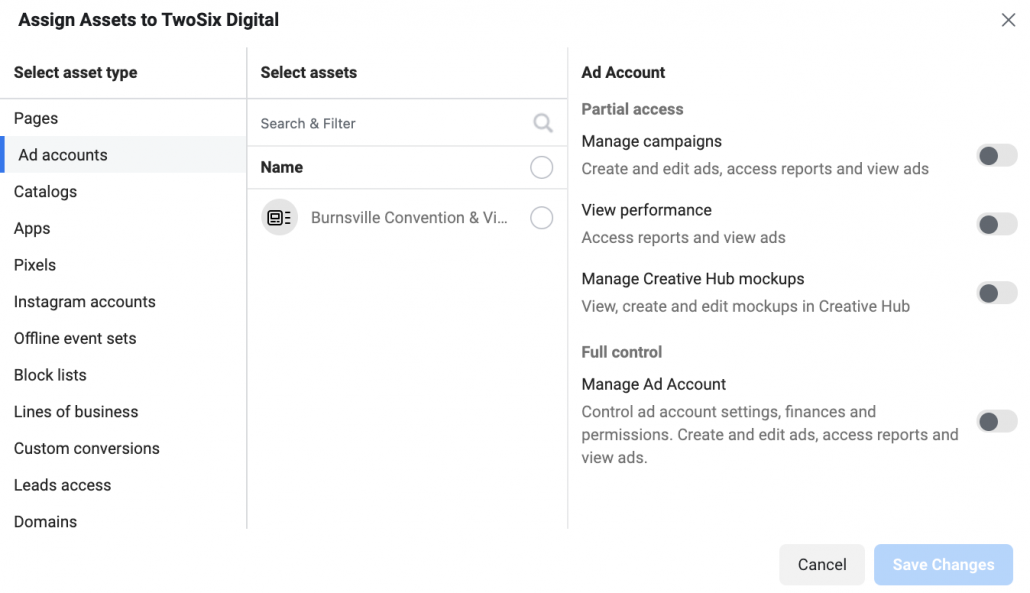Enable Manage Ad Account full control
Viewport: 1030px width, 593px height.
pos(996,421)
